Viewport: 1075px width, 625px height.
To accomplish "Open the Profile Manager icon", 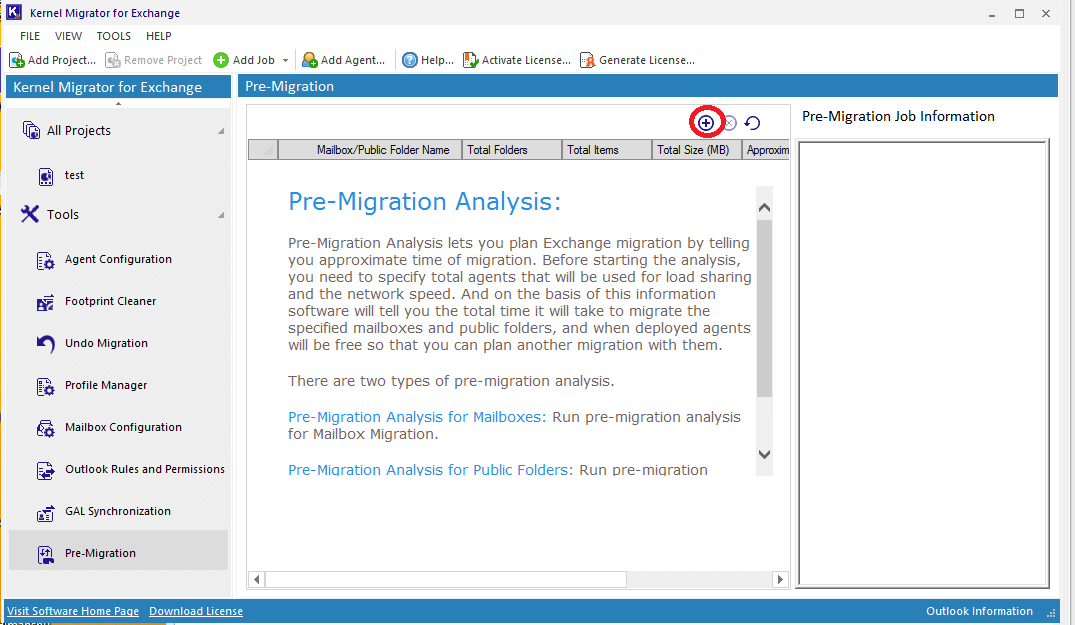I will (45, 387).
